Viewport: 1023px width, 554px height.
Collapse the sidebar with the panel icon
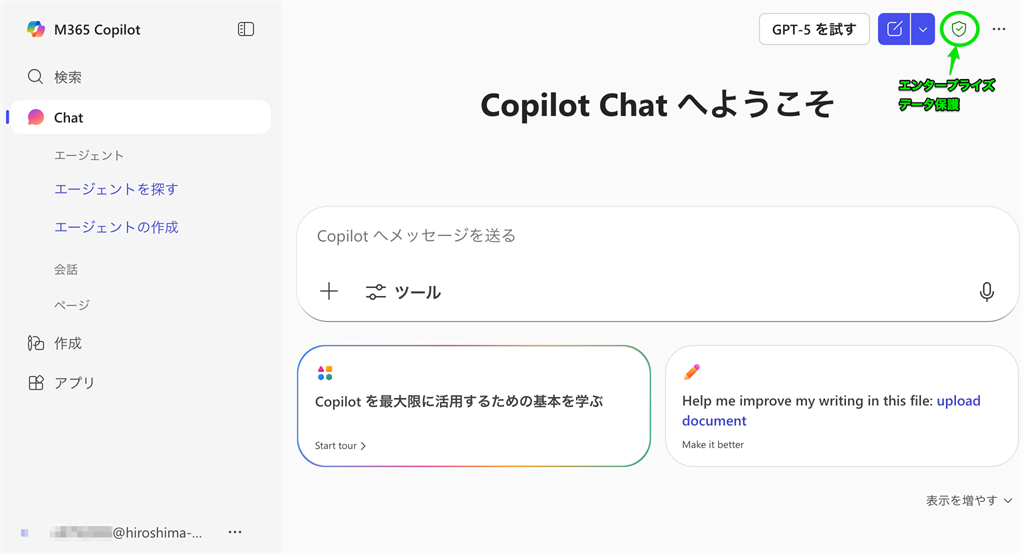pyautogui.click(x=246, y=30)
